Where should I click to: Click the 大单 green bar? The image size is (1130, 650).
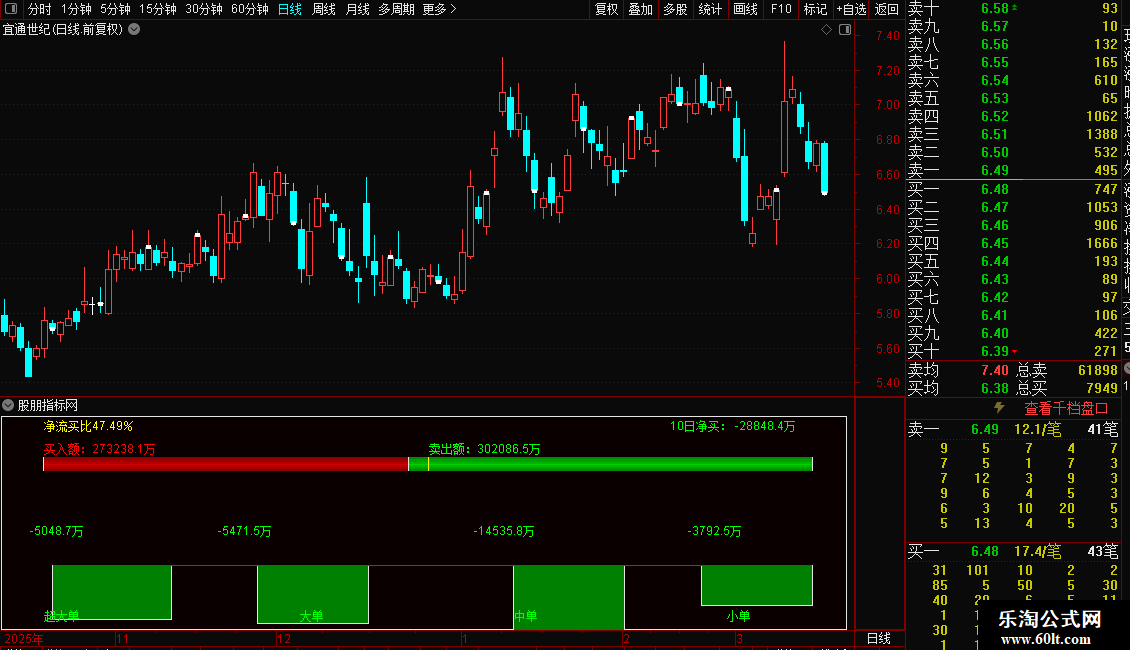313,595
